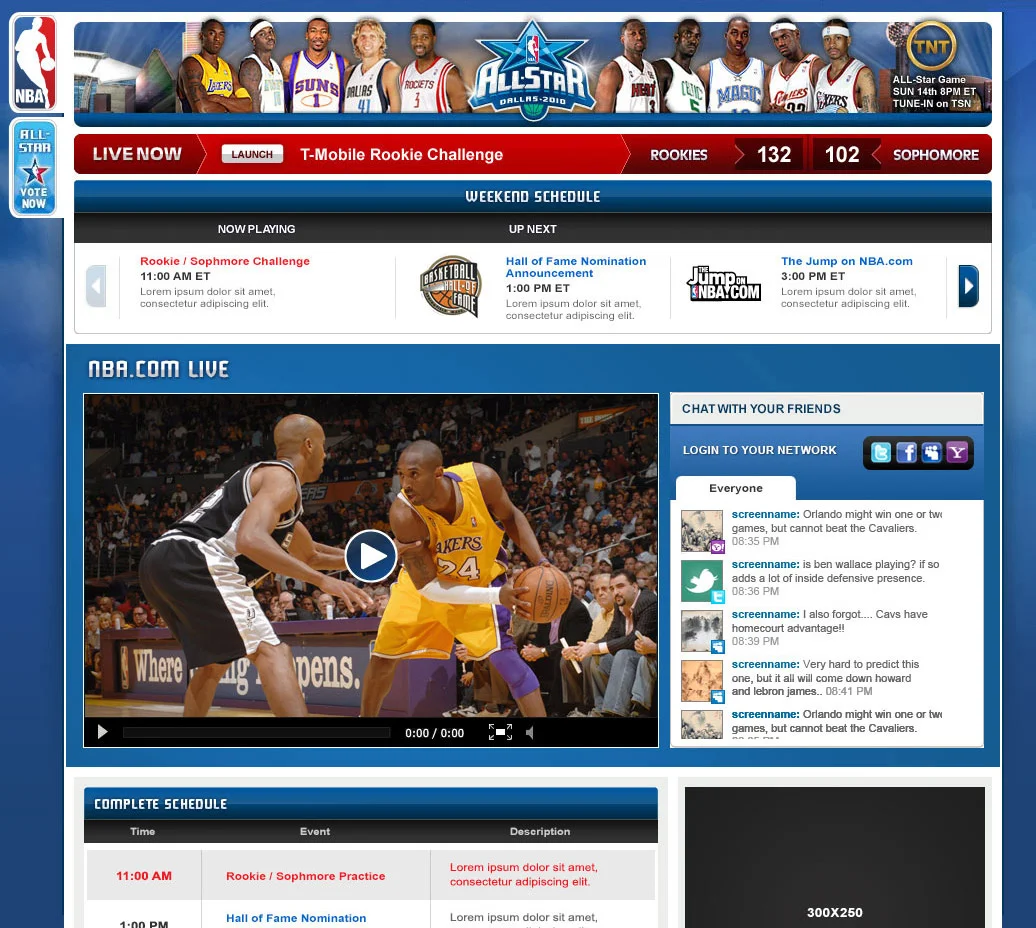The image size is (1036, 928).
Task: Click the Basketball Hall of Fame logo
Action: (x=451, y=286)
